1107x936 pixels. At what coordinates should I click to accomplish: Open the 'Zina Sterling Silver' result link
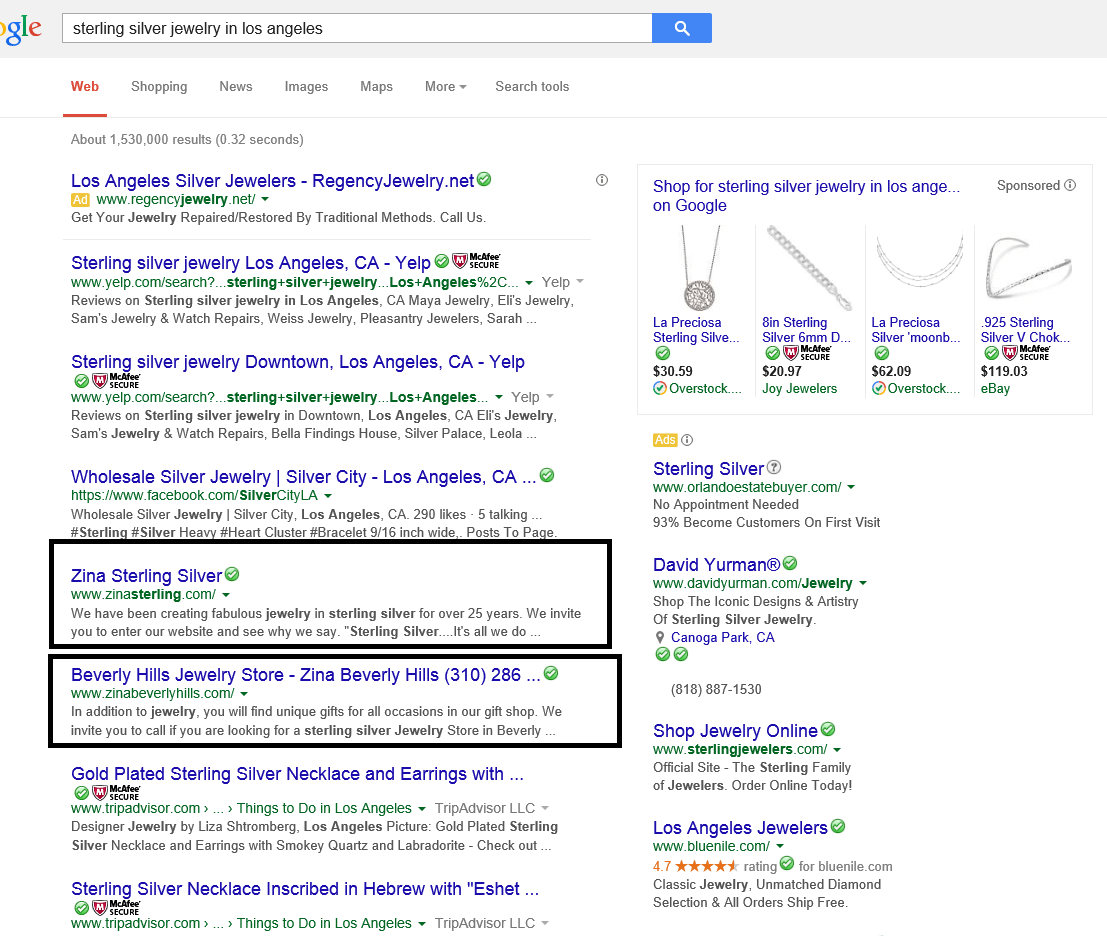click(x=147, y=576)
